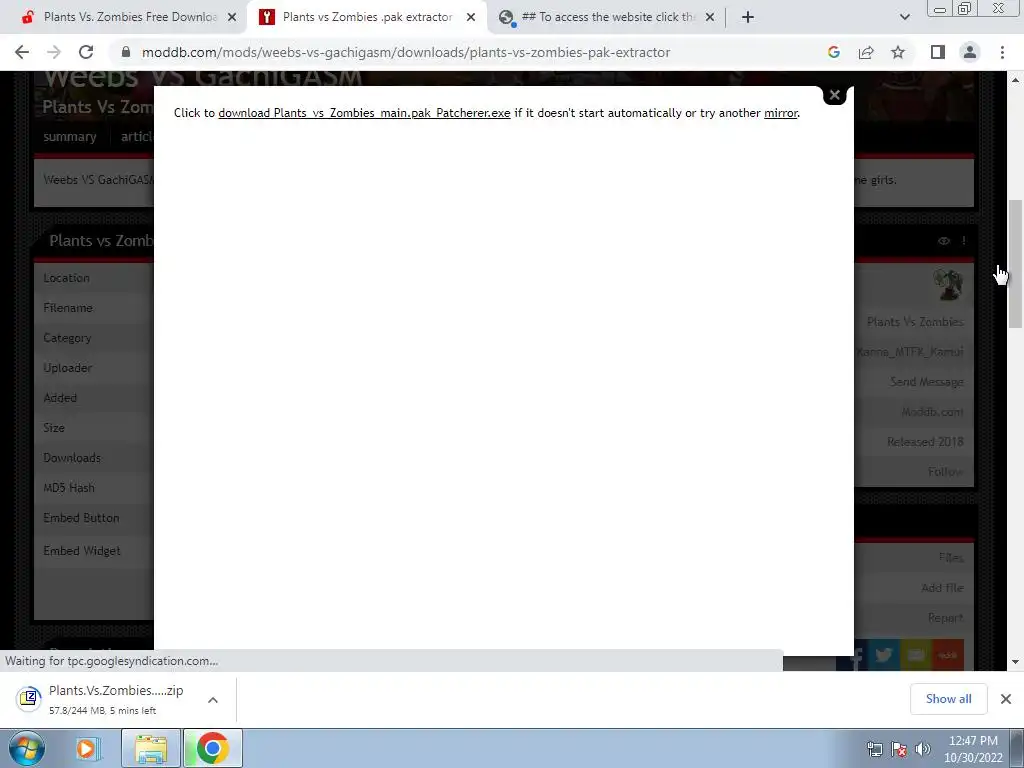Viewport: 1024px width, 768px height.
Task: Close the Plants Vs. Zombies Free Download tab
Action: click(x=232, y=17)
